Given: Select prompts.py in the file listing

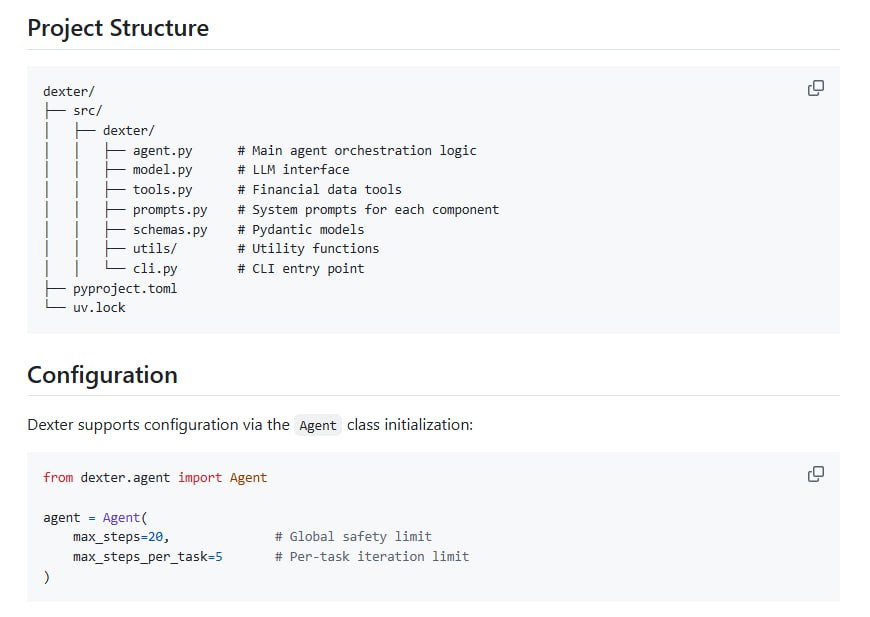Looking at the screenshot, I should 170,210.
